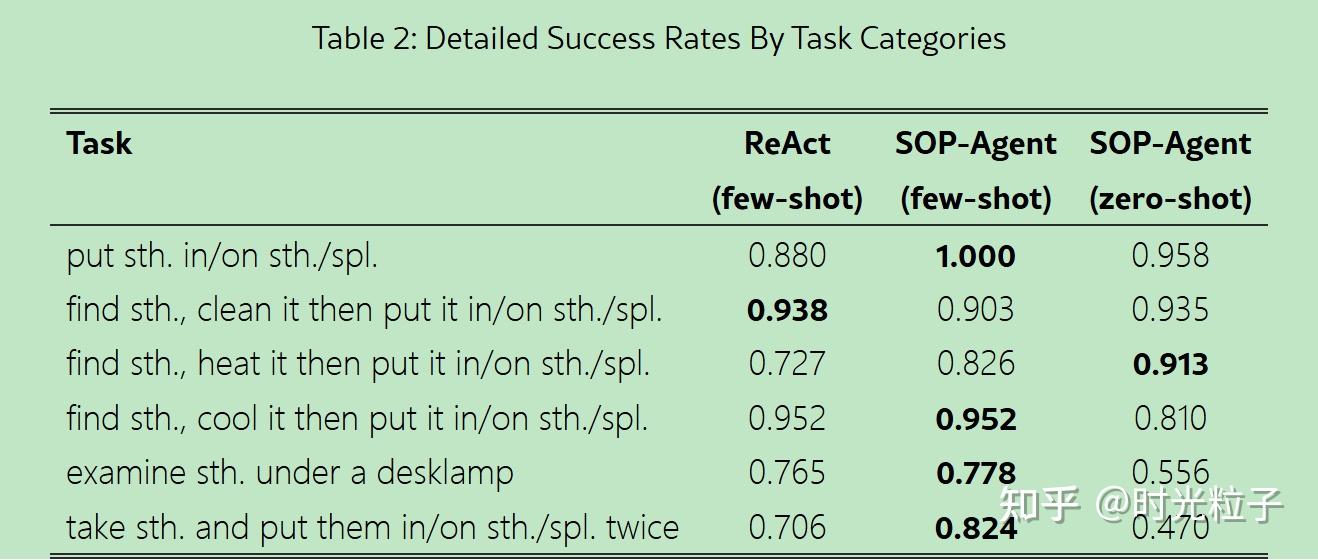The height and width of the screenshot is (560, 1318).
Task: Select the "put sth. in/on sth./spl." row label
Action: point(222,256)
